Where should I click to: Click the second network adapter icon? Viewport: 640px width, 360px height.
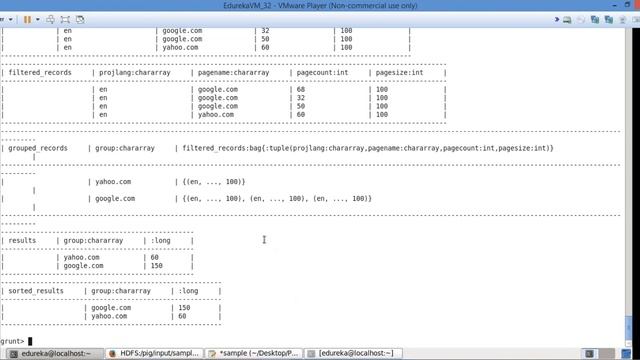609,20
